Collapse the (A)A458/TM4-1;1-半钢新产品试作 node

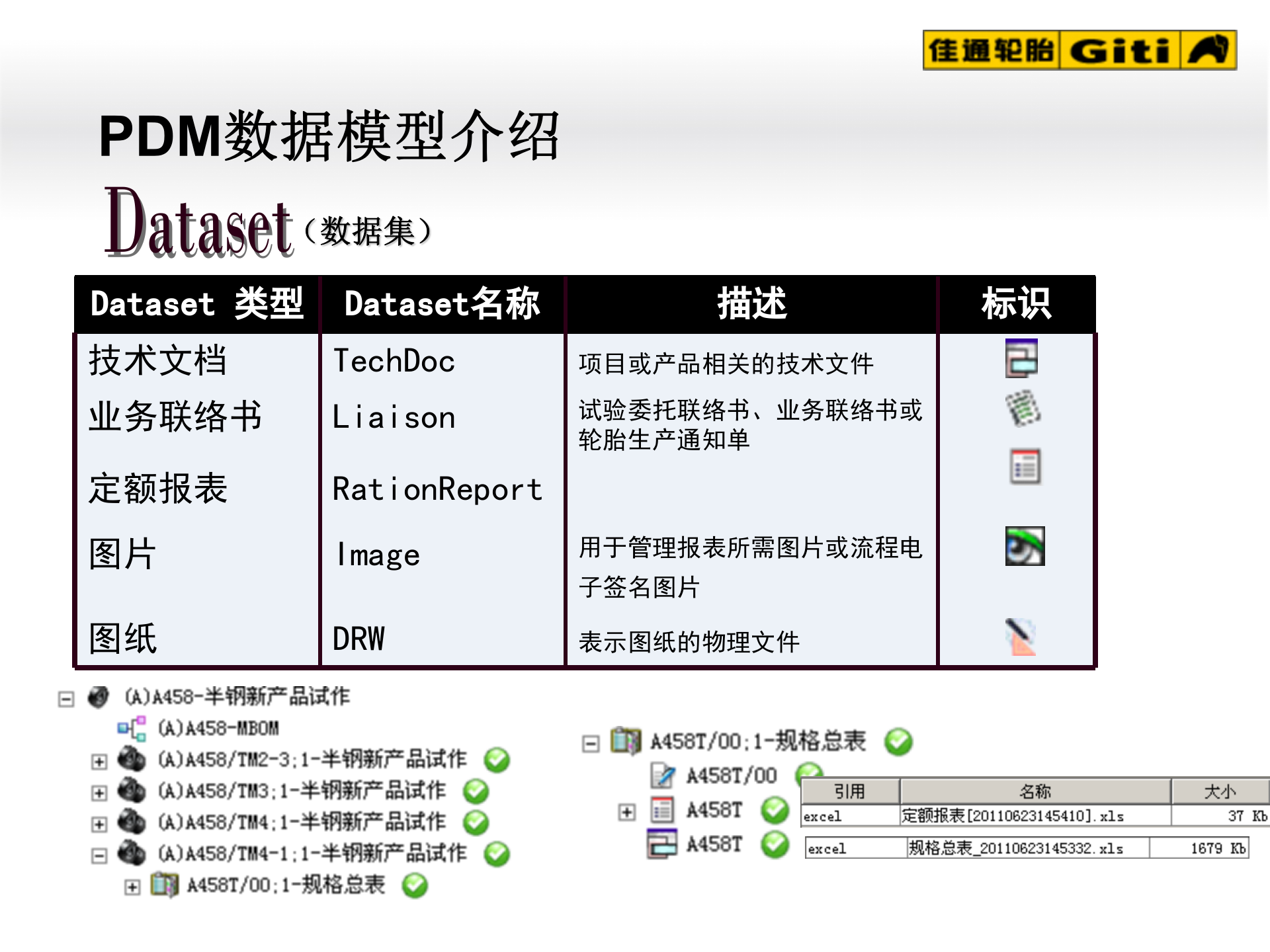coord(99,854)
